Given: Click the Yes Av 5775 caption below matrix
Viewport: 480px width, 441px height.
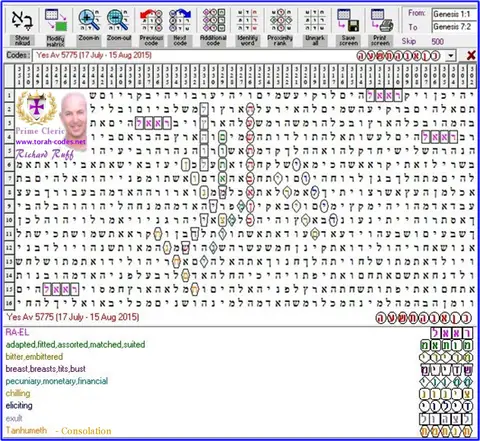Looking at the screenshot, I should (x=73, y=317).
